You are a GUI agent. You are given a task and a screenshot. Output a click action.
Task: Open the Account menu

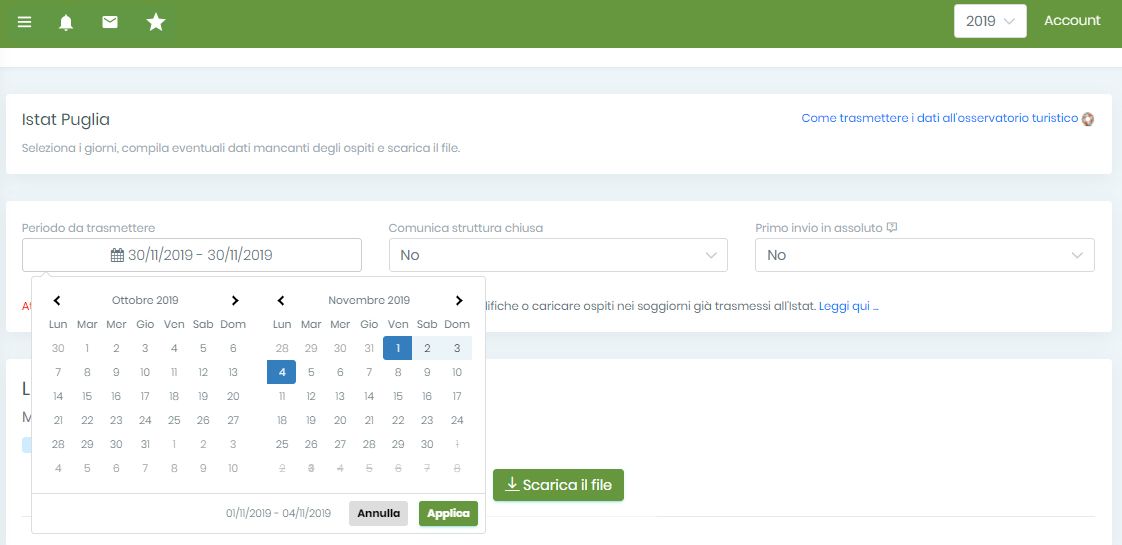click(1072, 21)
